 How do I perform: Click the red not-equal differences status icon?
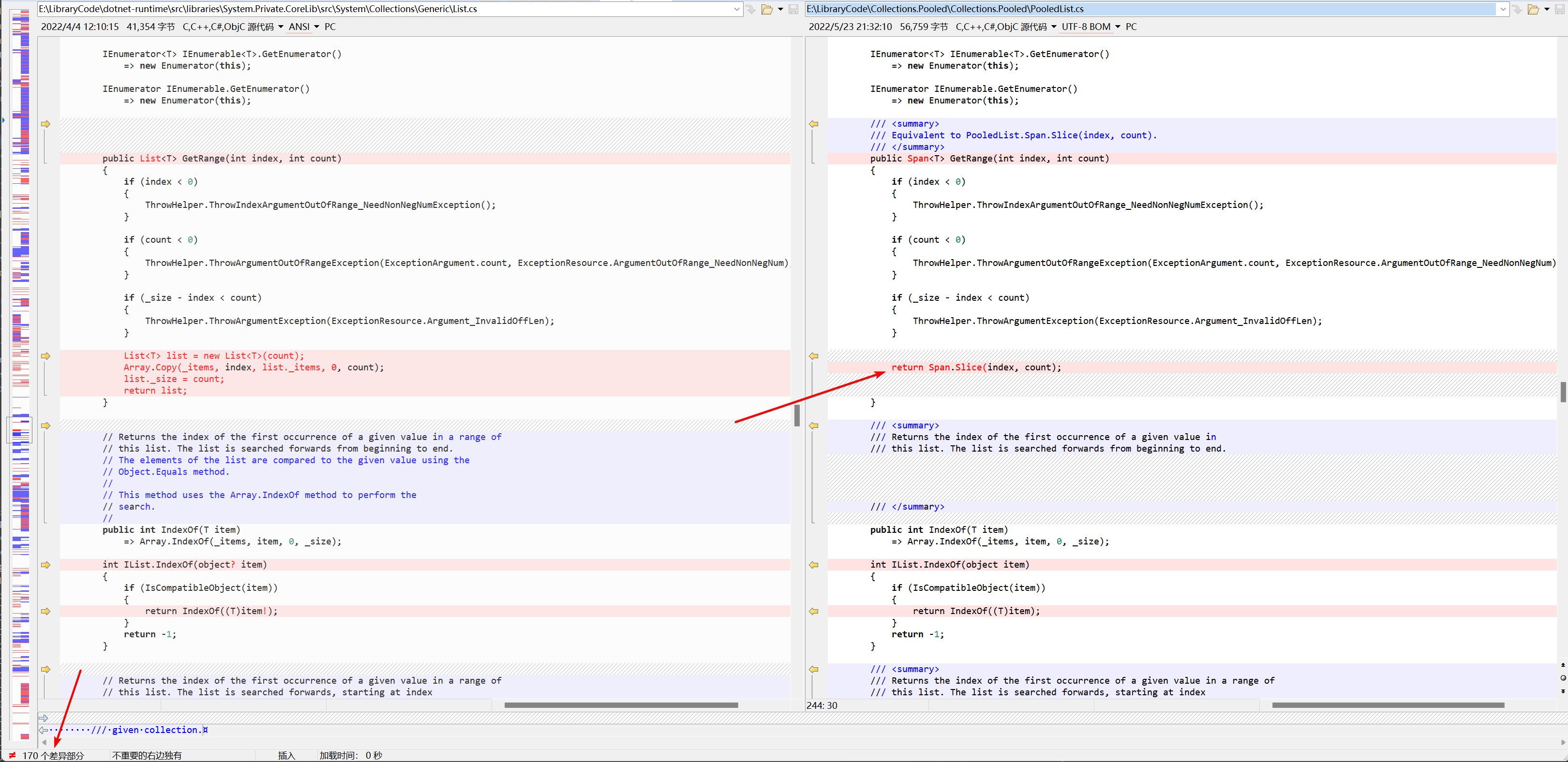12,755
